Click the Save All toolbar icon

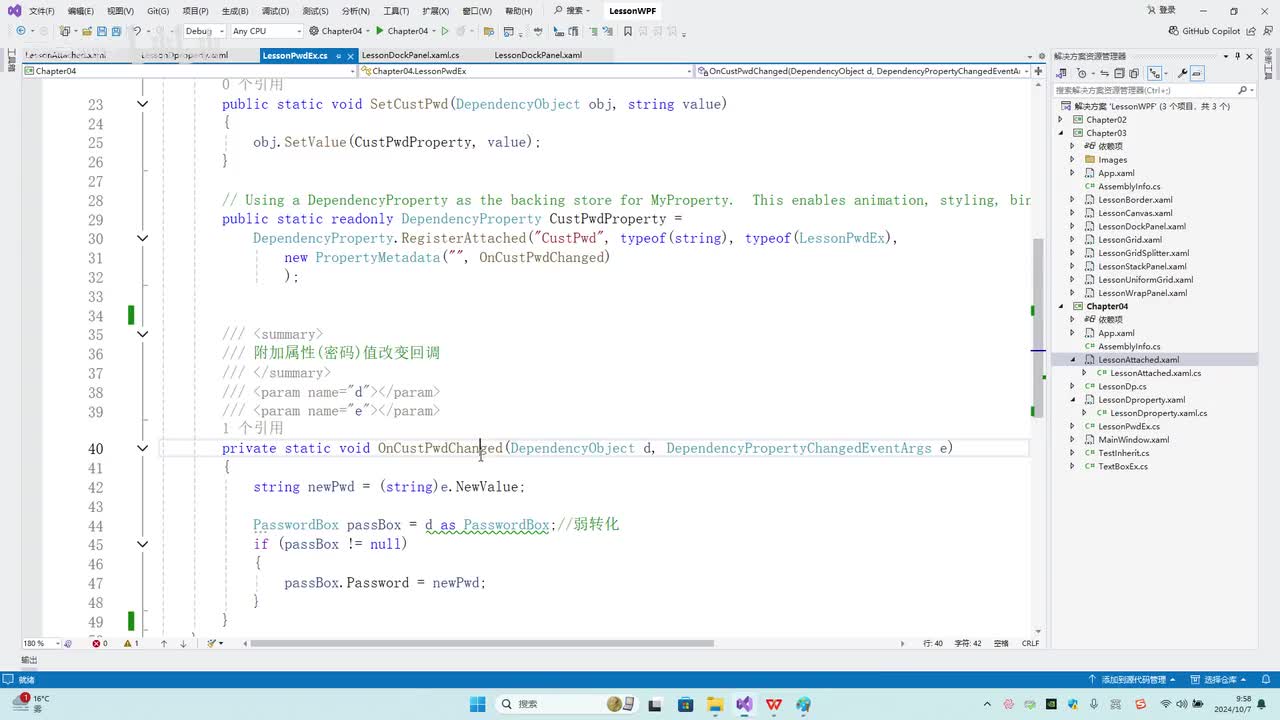(118, 31)
